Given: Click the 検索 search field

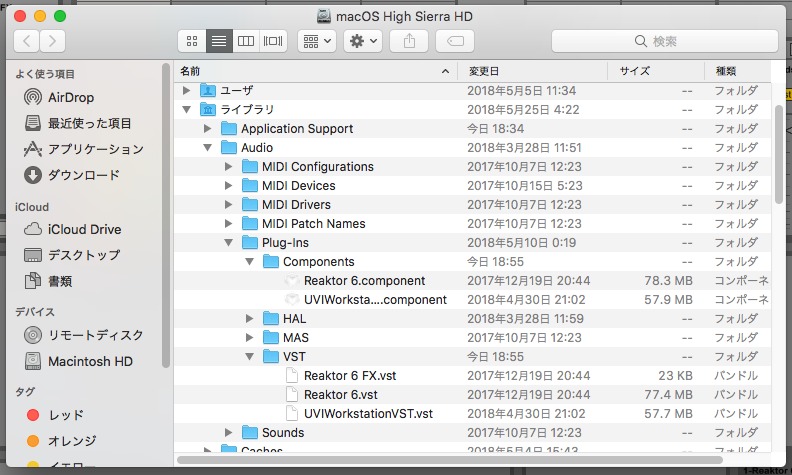Looking at the screenshot, I should tap(664, 41).
